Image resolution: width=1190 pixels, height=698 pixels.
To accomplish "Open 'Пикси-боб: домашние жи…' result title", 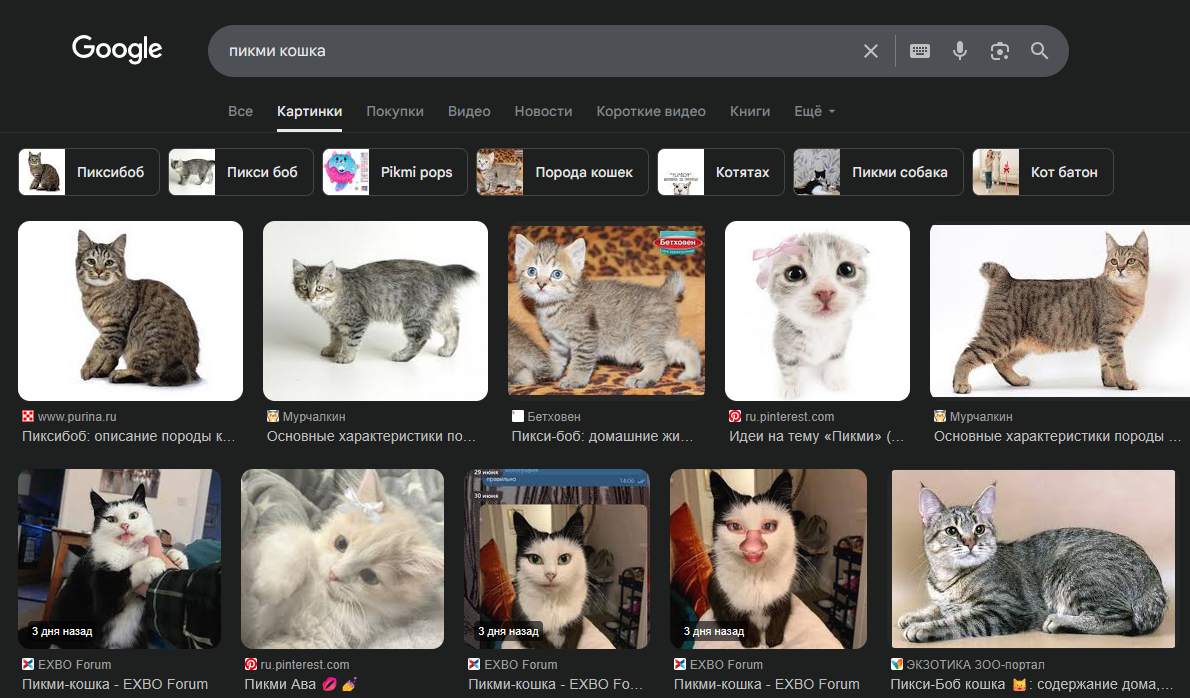I will pyautogui.click(x=603, y=436).
